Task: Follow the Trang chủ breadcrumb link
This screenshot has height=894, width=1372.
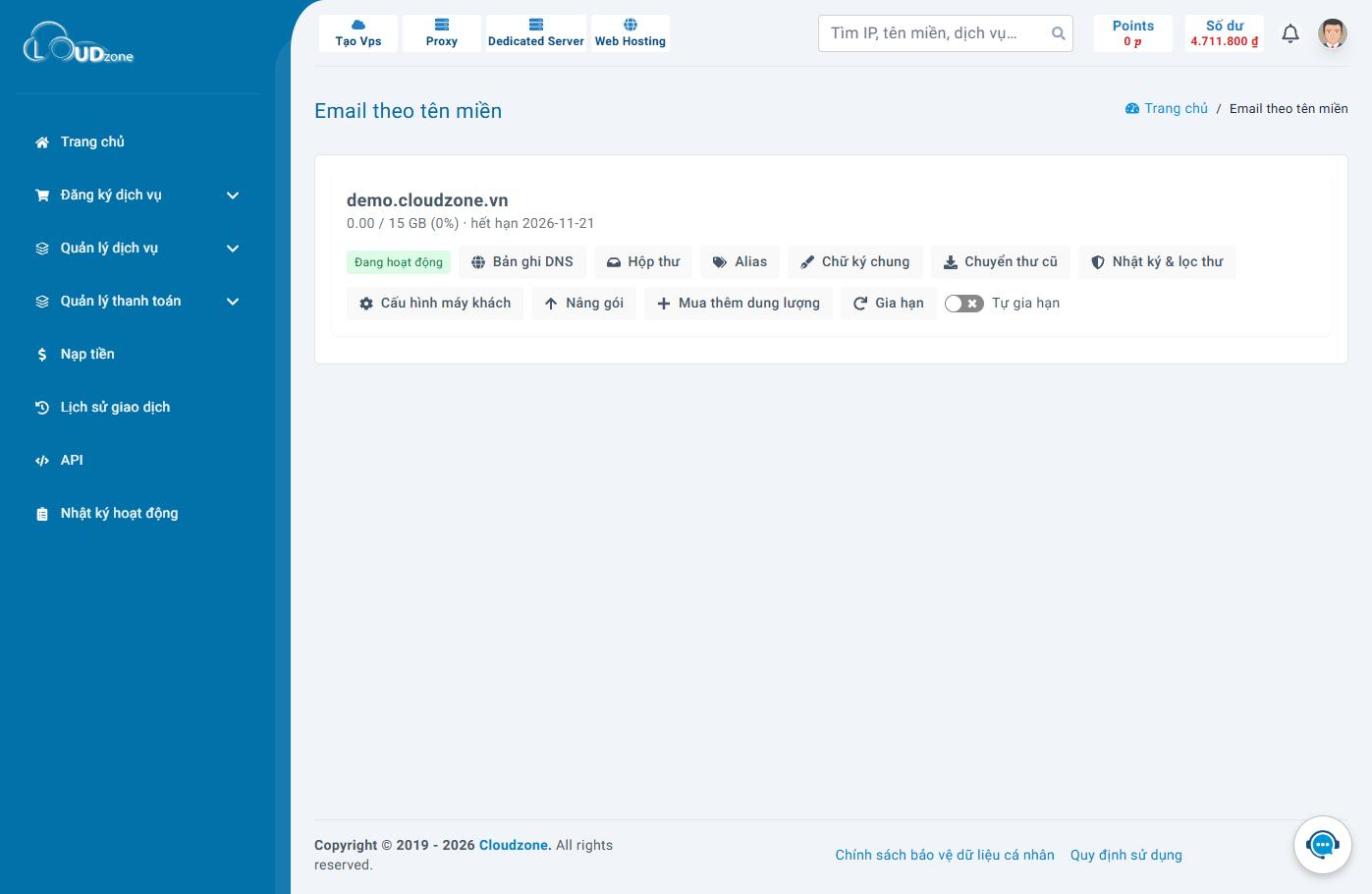Action: click(x=1167, y=108)
